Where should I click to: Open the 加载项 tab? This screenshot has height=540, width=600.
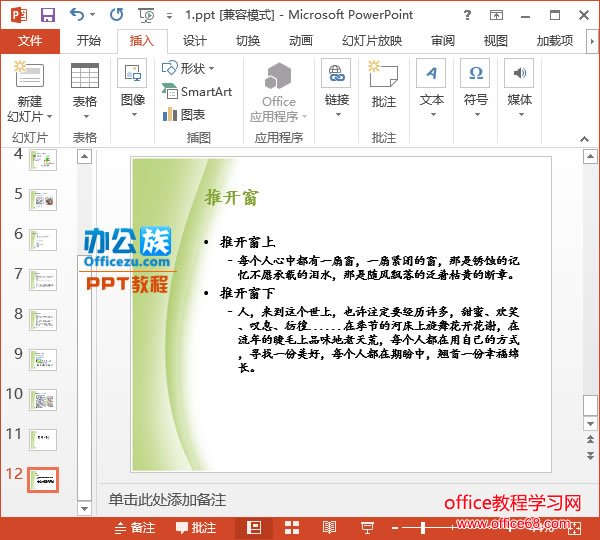click(555, 41)
